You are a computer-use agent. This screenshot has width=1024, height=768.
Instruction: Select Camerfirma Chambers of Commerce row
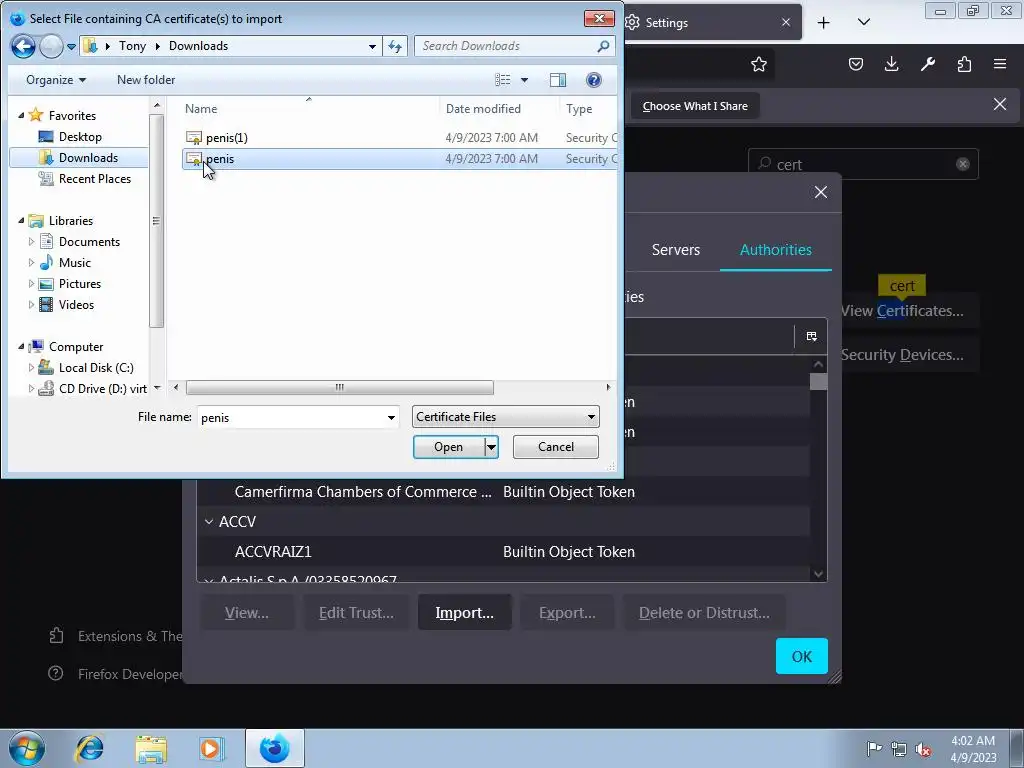[504, 492]
